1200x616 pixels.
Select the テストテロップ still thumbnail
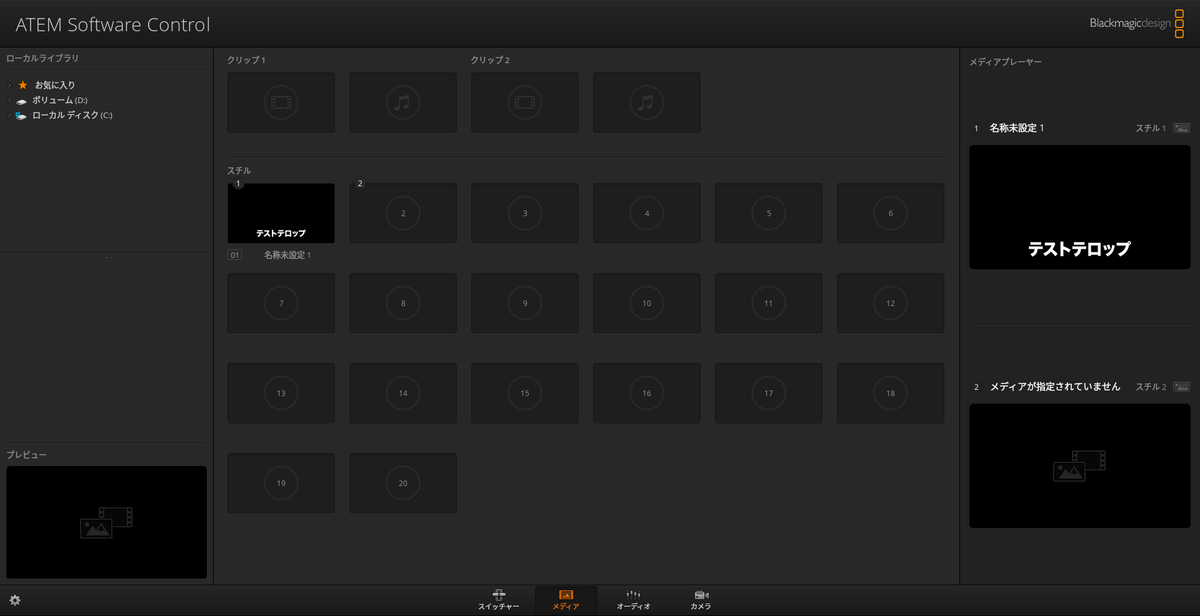281,213
